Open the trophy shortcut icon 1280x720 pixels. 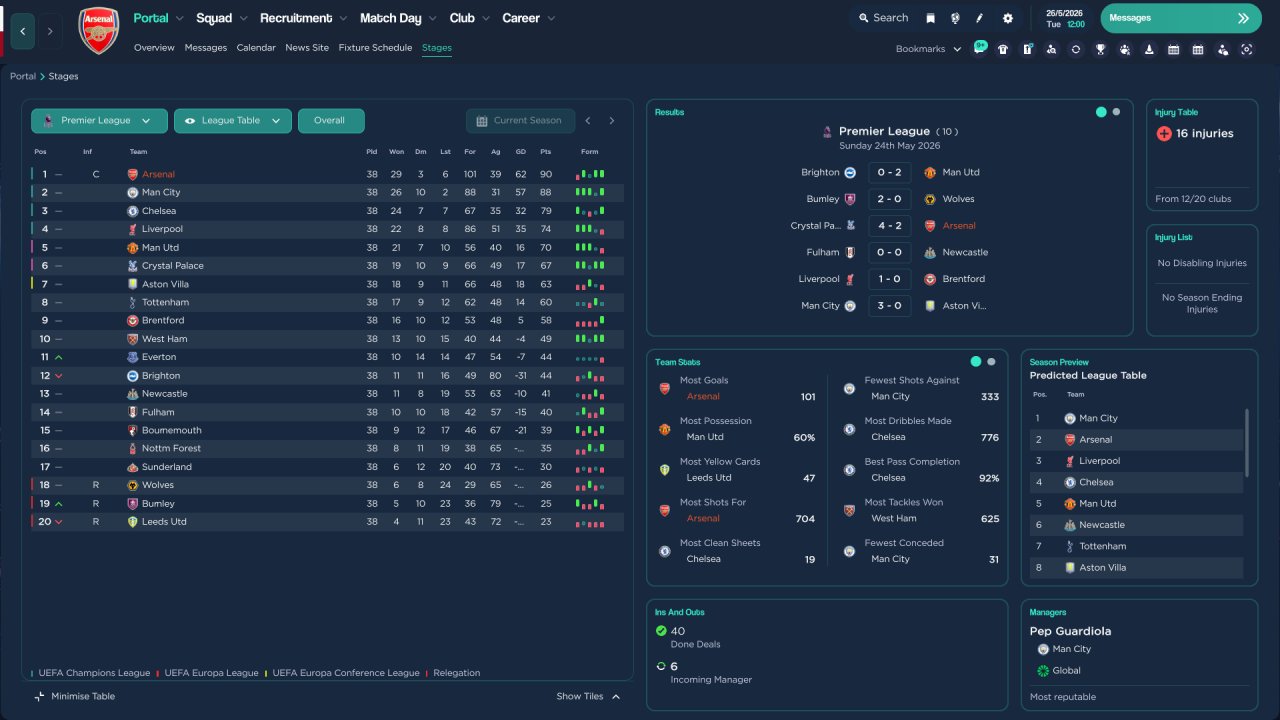(x=1100, y=49)
